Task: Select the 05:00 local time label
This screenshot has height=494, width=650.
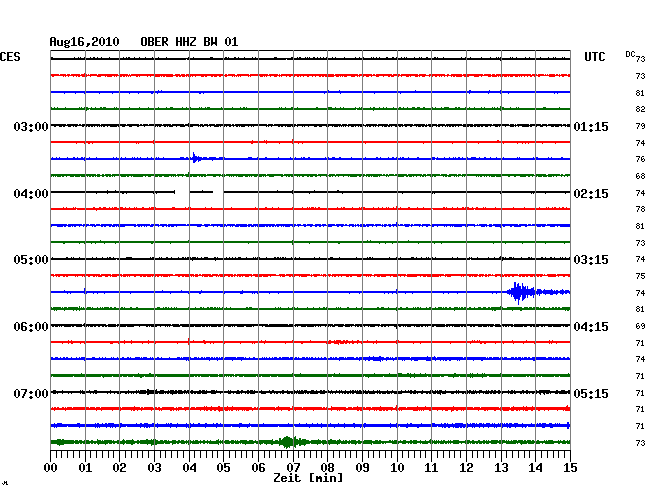Action: coord(31,260)
